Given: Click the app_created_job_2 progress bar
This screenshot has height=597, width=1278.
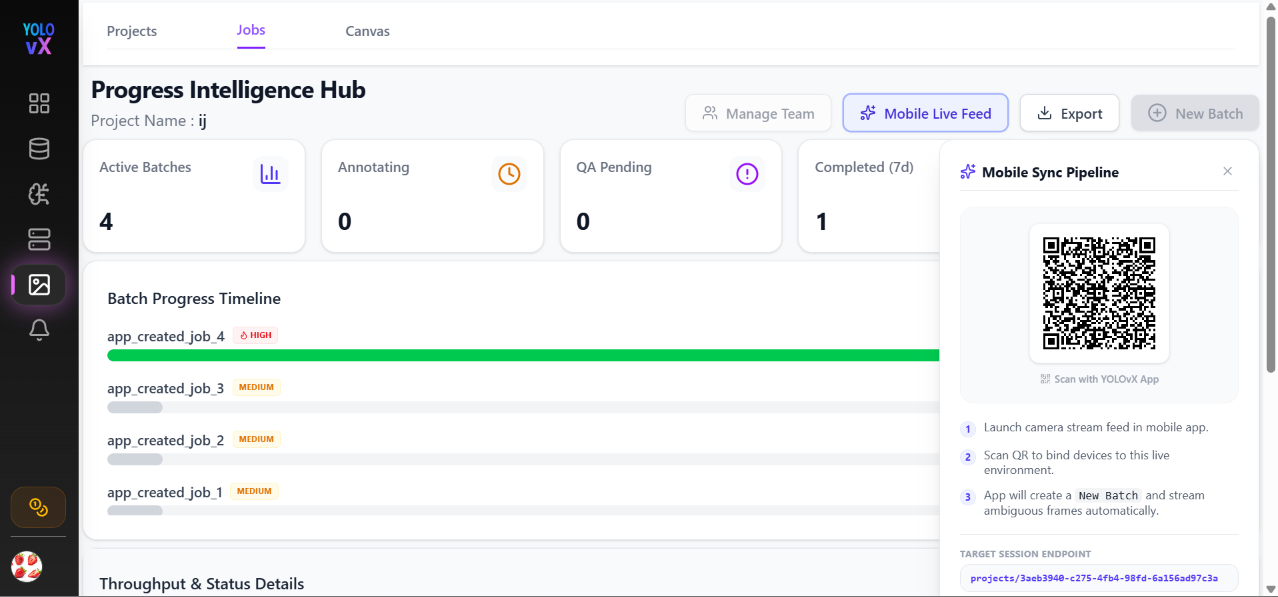Looking at the screenshot, I should [x=523, y=459].
